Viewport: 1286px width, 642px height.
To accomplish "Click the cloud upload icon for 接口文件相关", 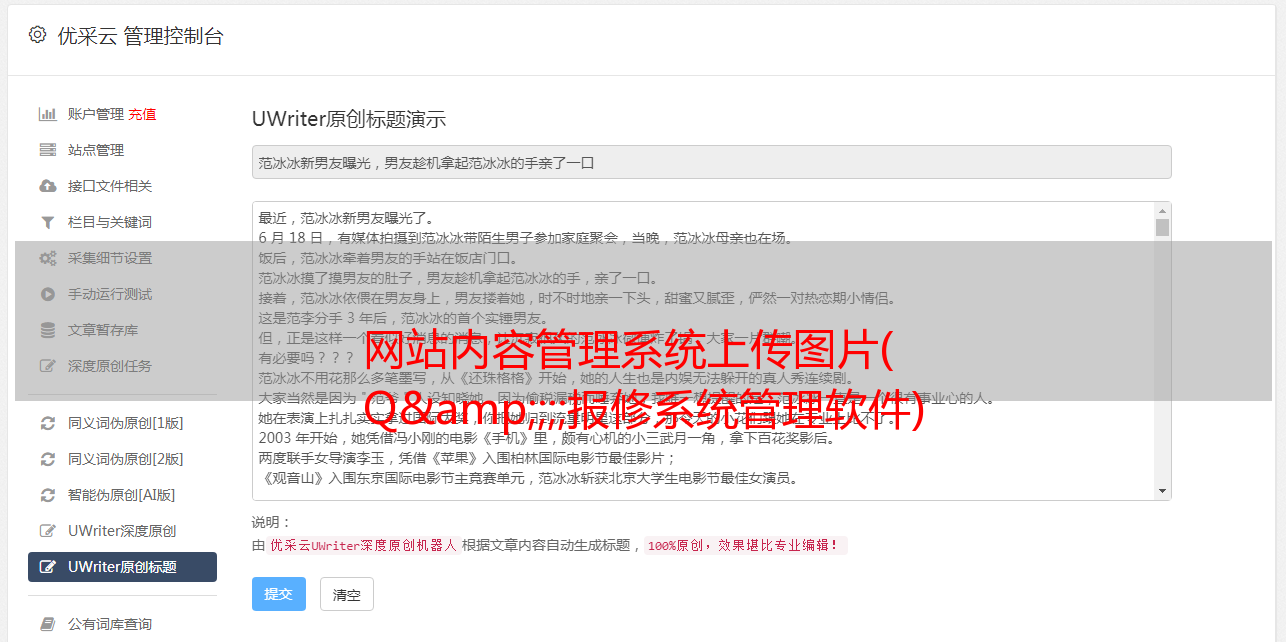I will [47, 186].
